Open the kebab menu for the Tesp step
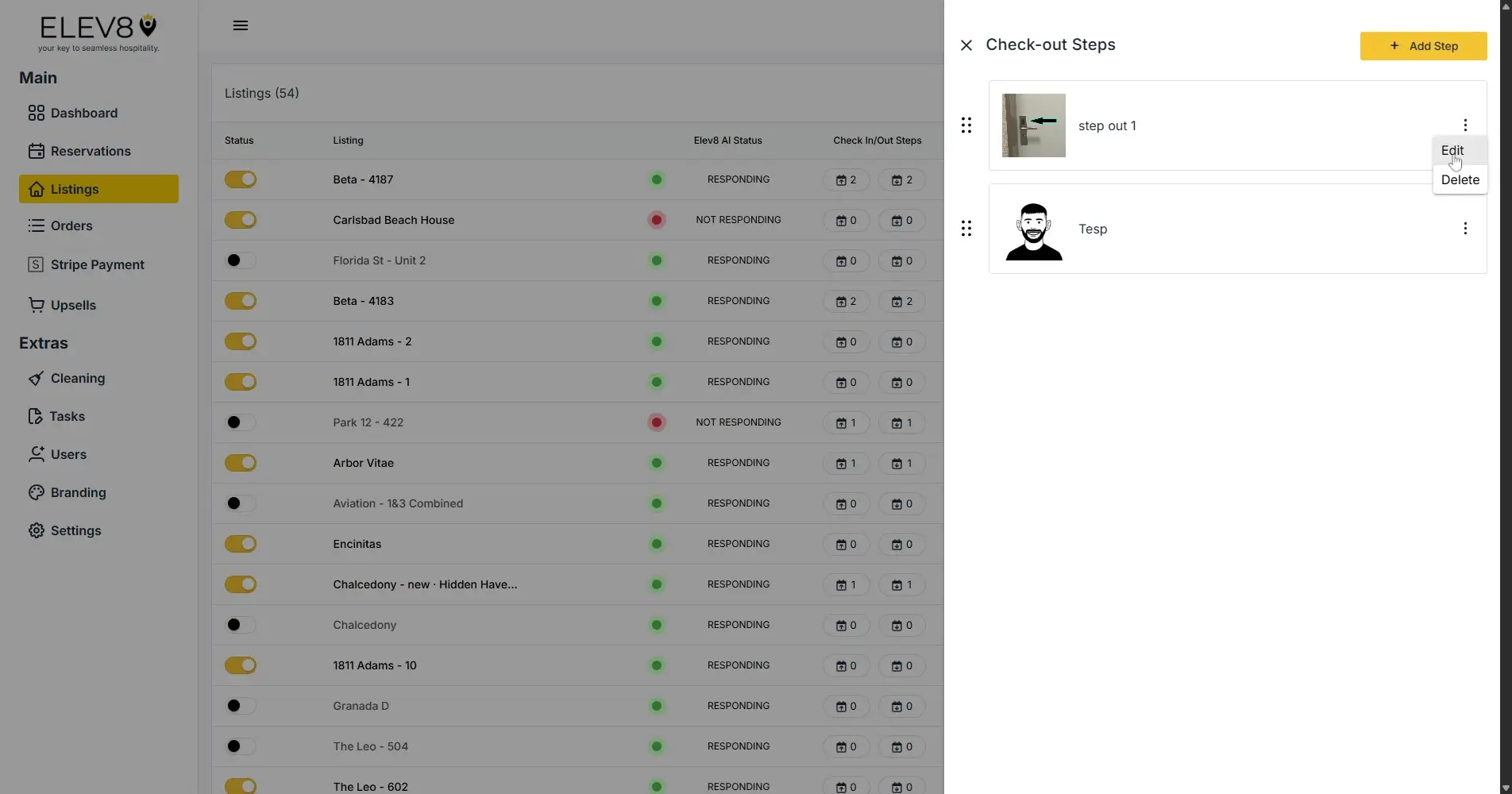1512x794 pixels. tap(1464, 229)
